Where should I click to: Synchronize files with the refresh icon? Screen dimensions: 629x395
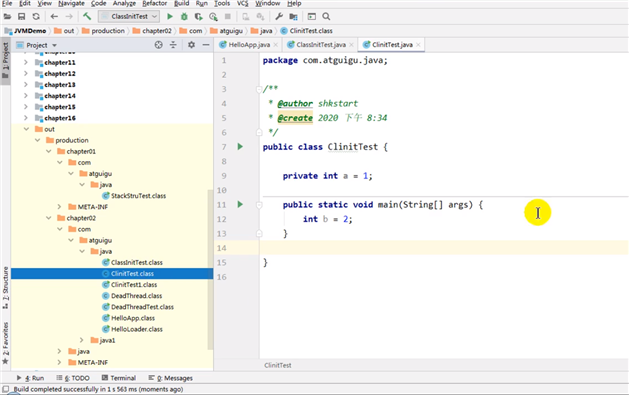pos(36,16)
